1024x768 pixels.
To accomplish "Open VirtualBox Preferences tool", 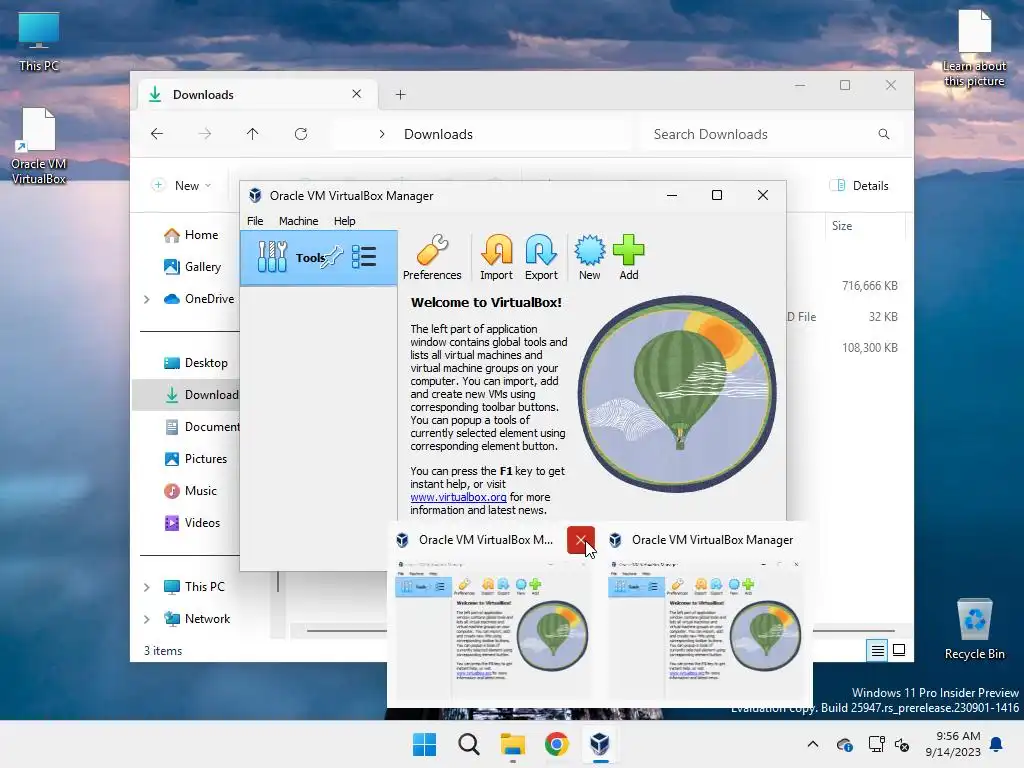I will [x=432, y=257].
